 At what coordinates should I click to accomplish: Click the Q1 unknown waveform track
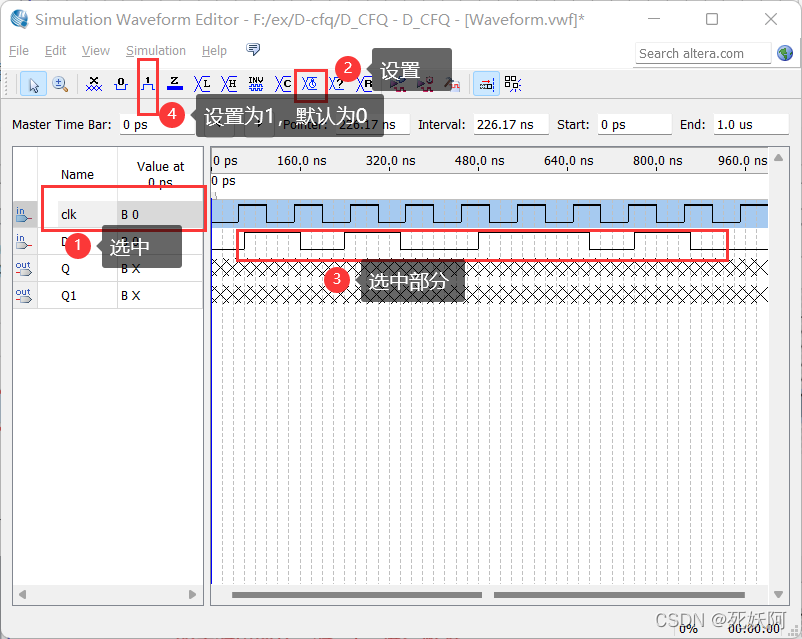489,295
